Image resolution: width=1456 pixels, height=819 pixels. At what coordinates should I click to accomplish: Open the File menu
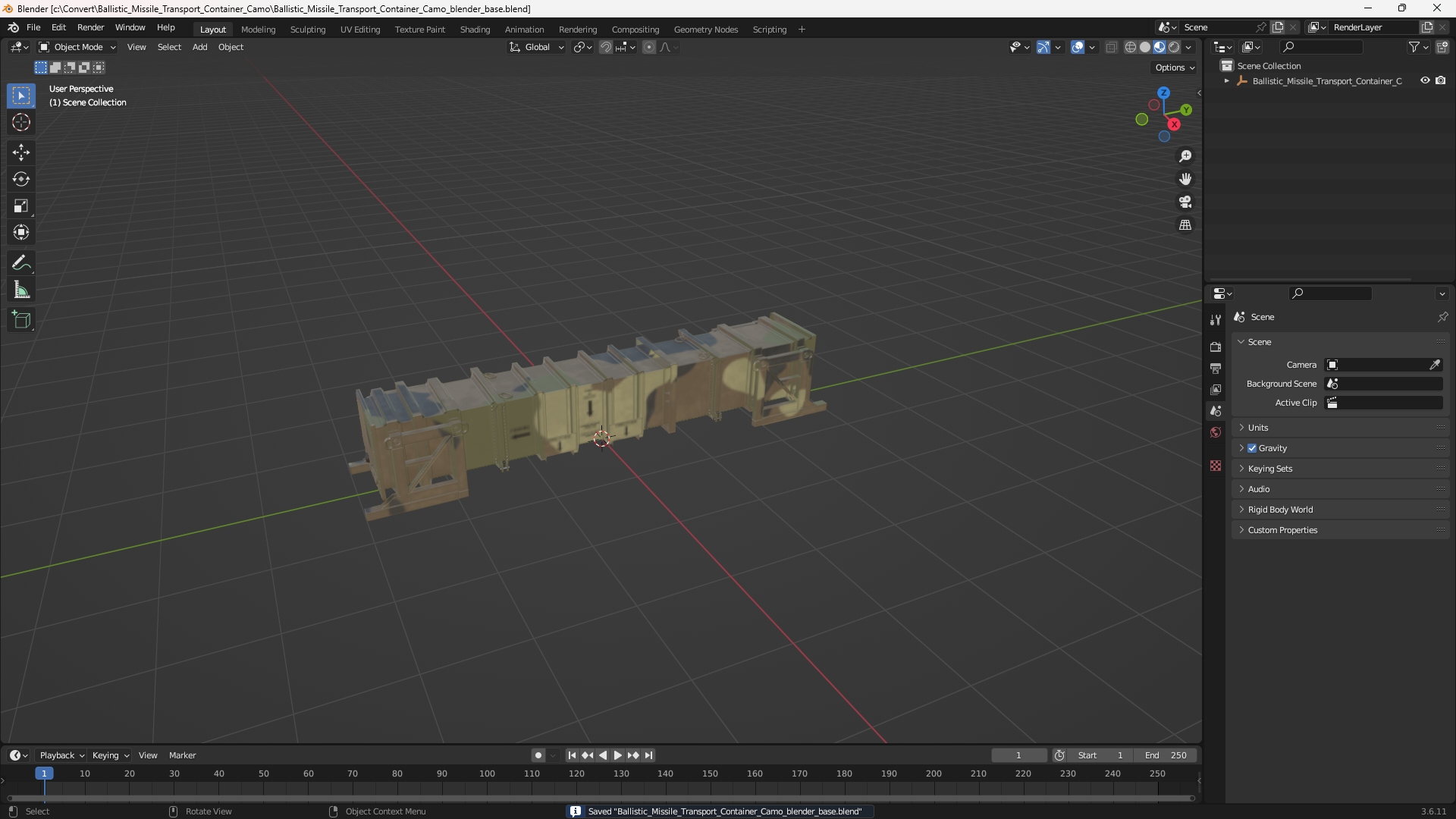(33, 27)
